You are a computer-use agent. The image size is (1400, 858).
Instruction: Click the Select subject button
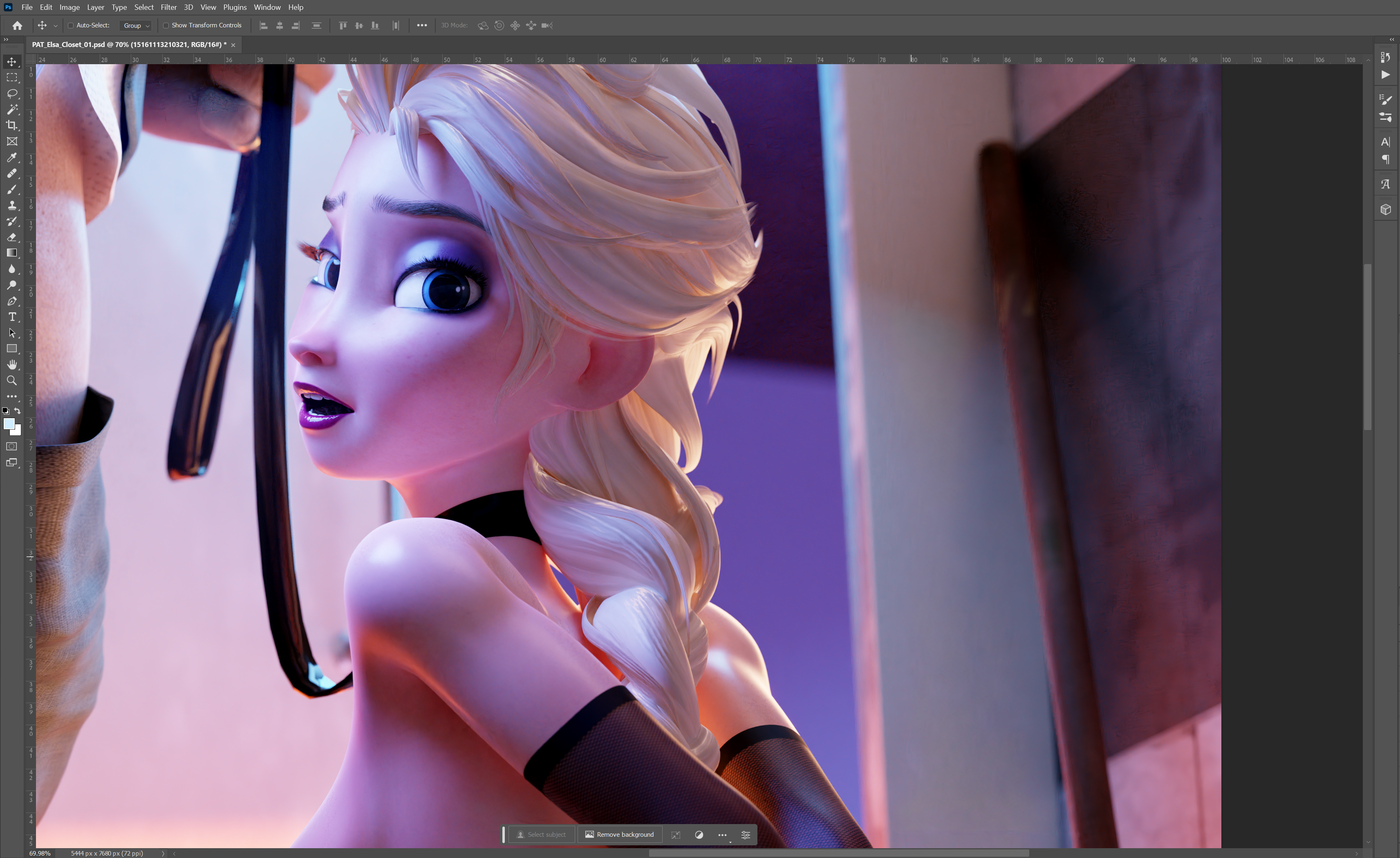[x=541, y=835]
